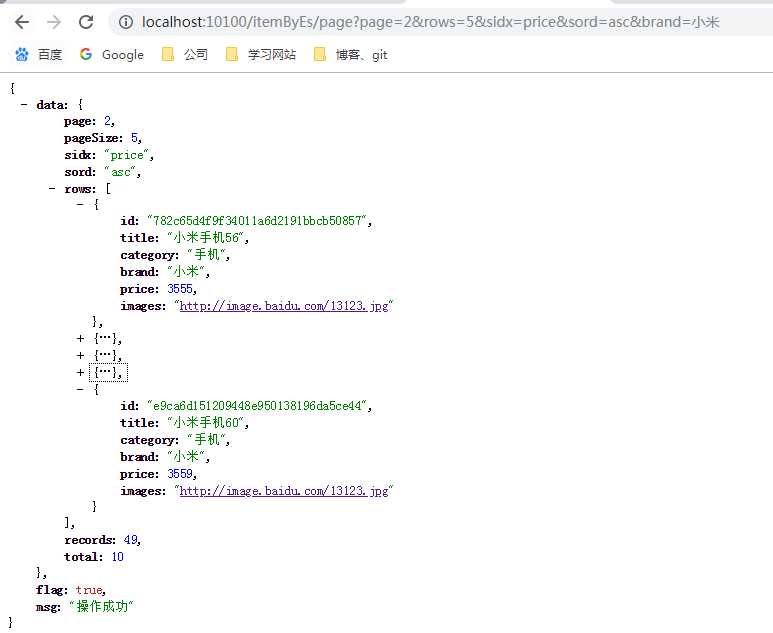Open the 公司 bookmark folder
773x633 pixels.
[185, 54]
